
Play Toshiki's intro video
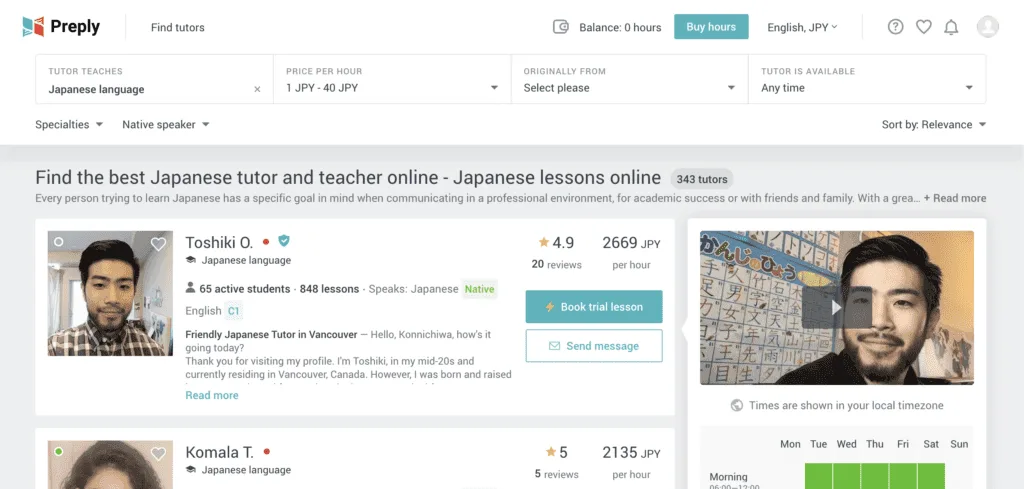[837, 307]
